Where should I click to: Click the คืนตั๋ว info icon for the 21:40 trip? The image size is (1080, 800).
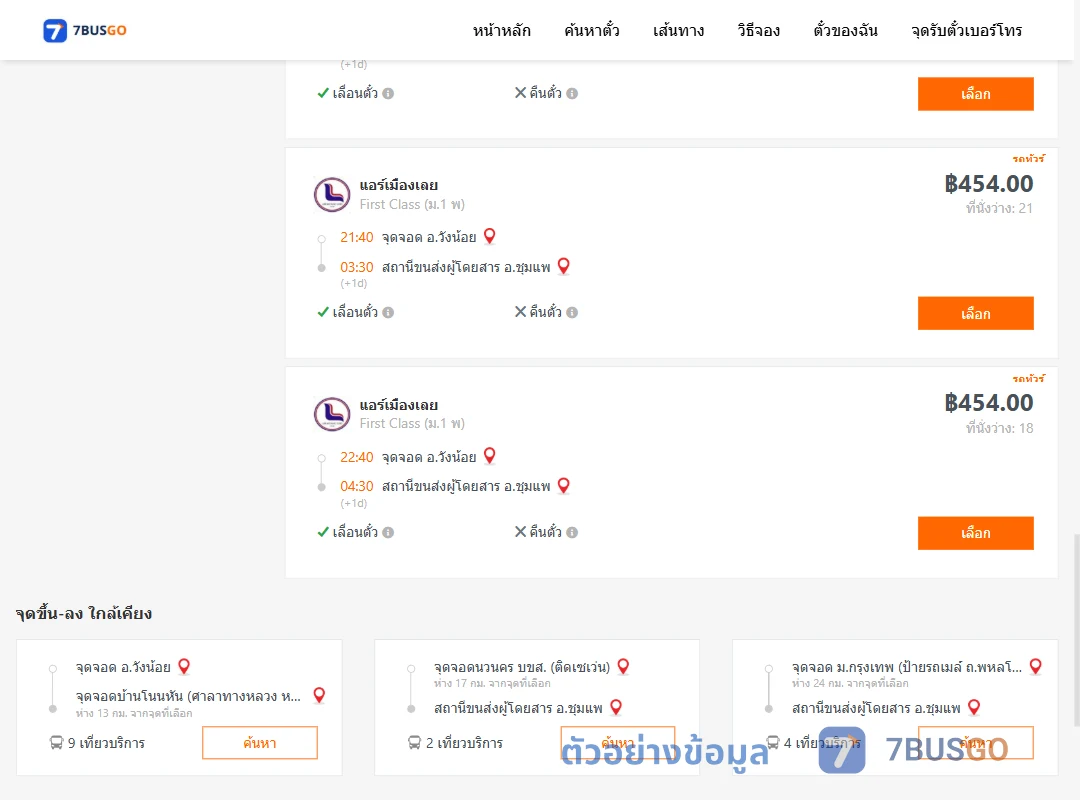click(x=572, y=312)
